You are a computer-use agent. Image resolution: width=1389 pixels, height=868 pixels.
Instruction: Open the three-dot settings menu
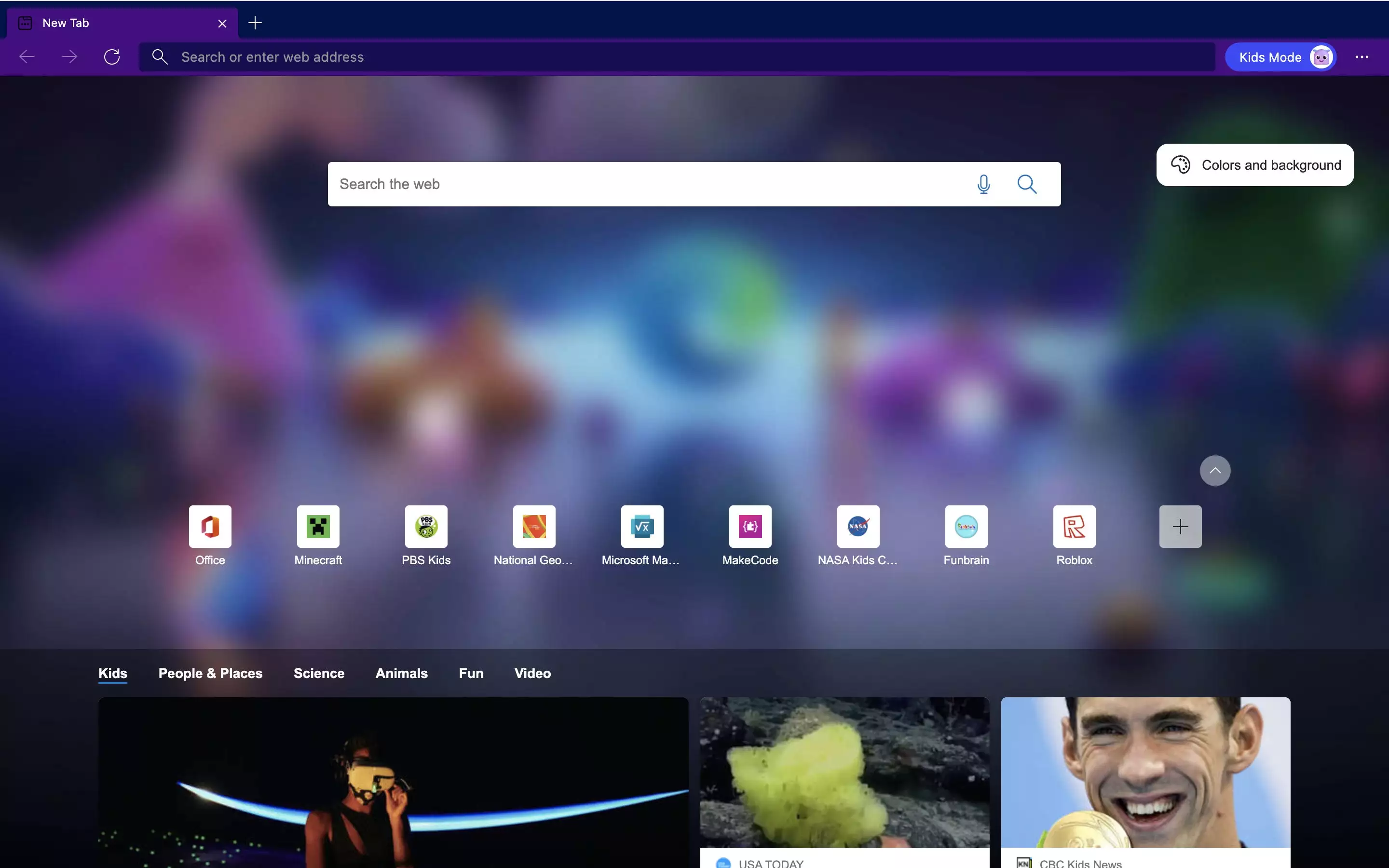(1362, 57)
